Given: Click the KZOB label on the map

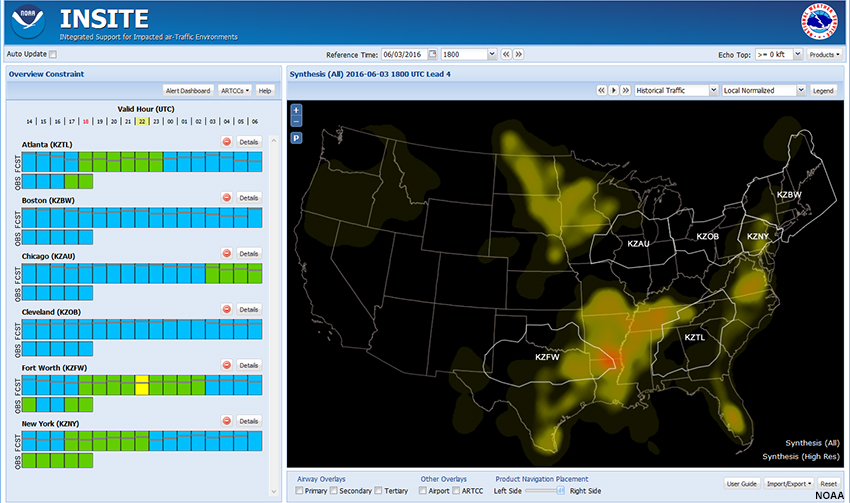Looking at the screenshot, I should coord(707,236).
